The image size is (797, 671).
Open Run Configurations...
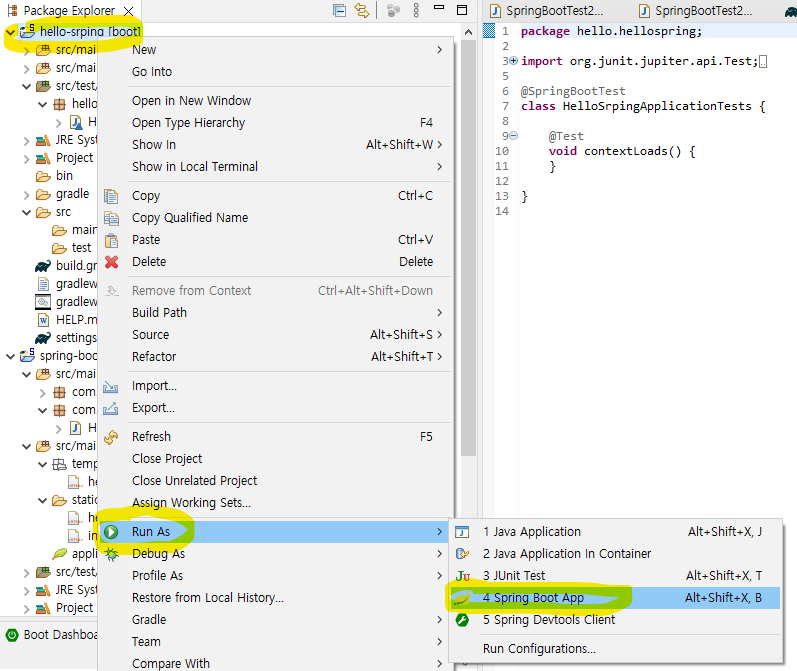coord(616,649)
